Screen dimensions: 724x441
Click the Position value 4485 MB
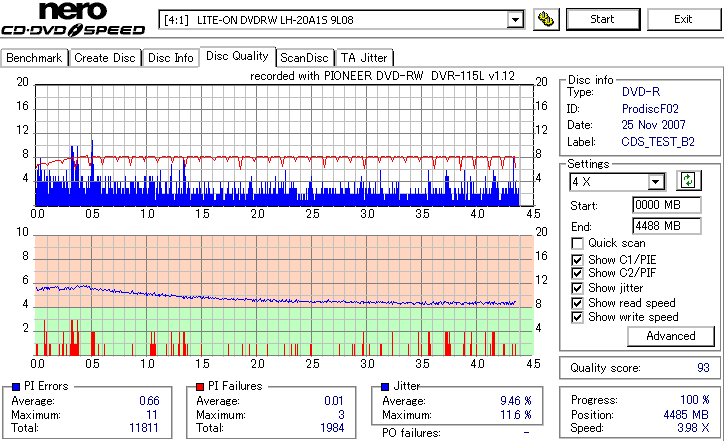pyautogui.click(x=686, y=415)
